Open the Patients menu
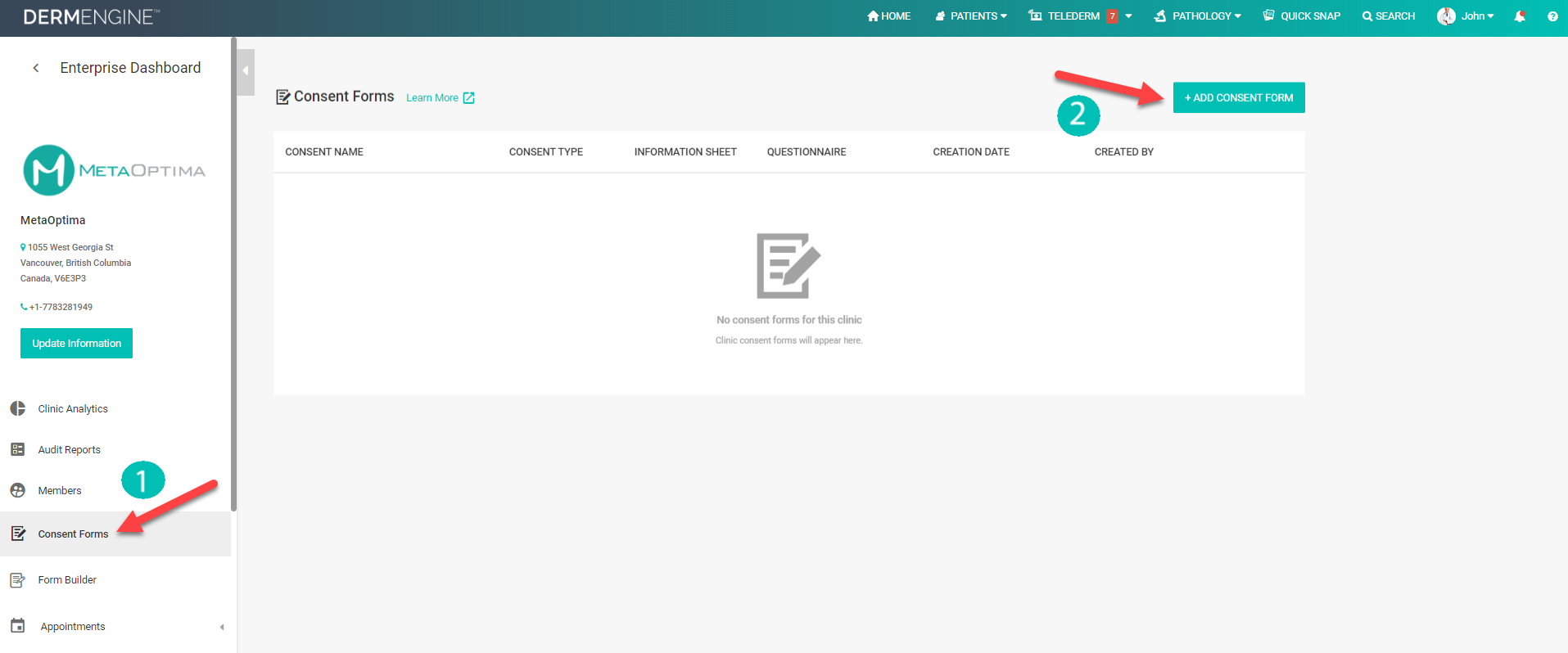This screenshot has width=1568, height=653. tap(971, 16)
